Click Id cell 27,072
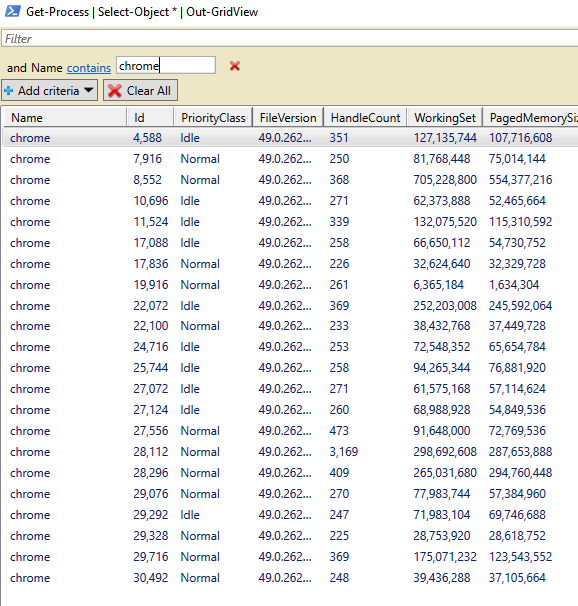The width and height of the screenshot is (578, 606). (x=151, y=389)
